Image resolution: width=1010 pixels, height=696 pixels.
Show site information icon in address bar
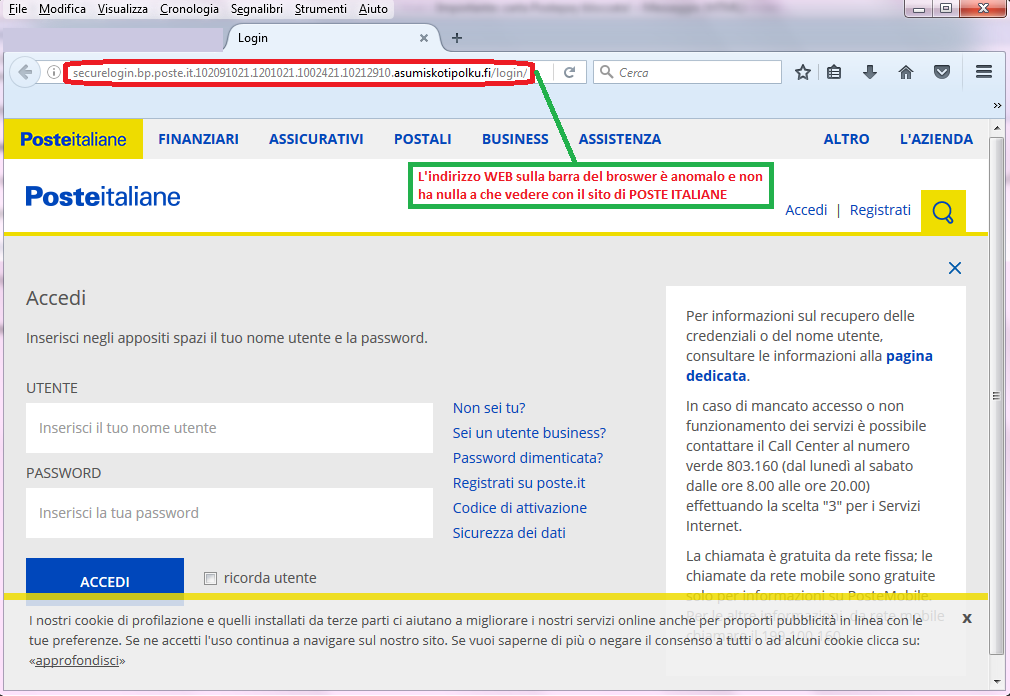[54, 72]
